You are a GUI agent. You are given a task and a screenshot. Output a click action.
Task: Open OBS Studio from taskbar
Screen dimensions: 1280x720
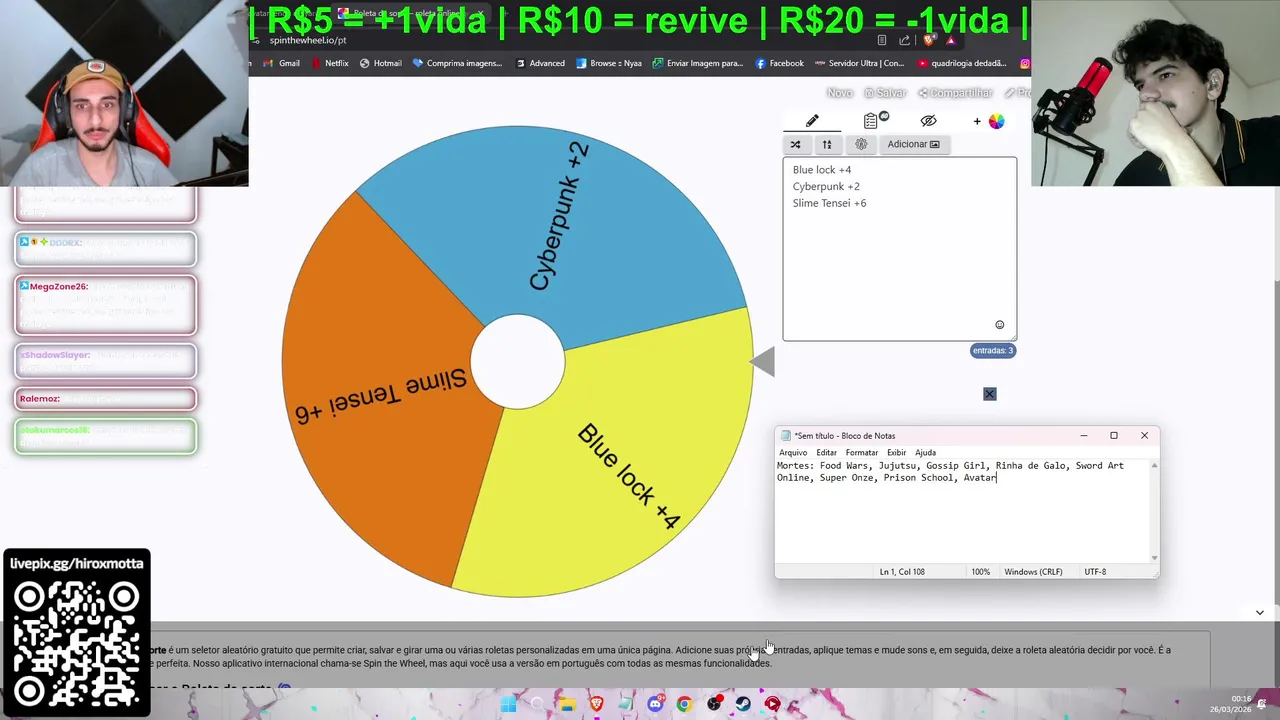pos(714,704)
